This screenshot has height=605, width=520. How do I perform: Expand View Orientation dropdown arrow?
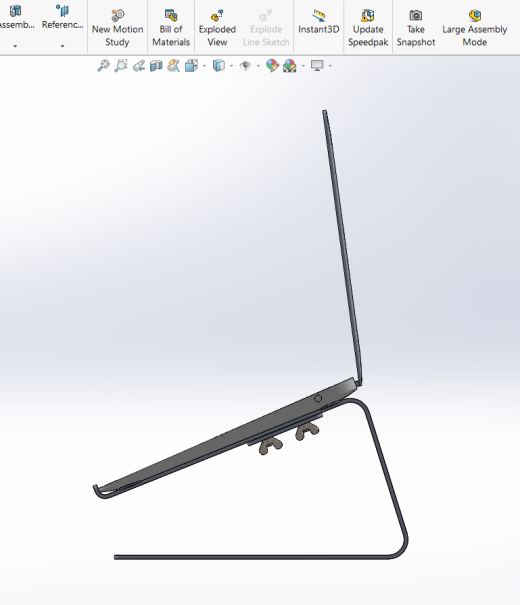pyautogui.click(x=204, y=66)
